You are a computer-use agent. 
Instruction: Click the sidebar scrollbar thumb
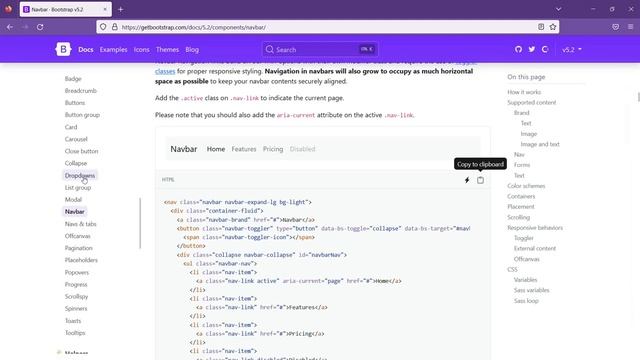(x=140, y=223)
